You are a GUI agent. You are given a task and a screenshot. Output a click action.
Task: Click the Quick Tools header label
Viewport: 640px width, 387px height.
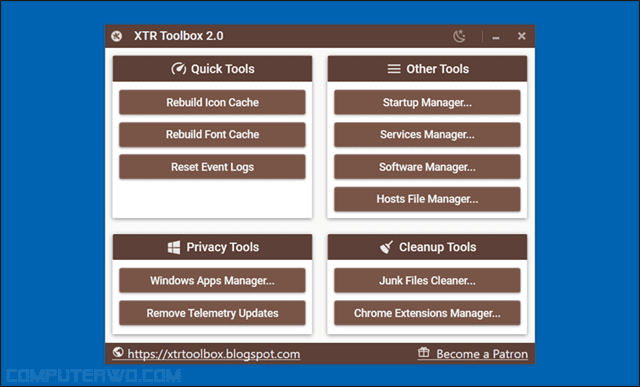point(223,69)
